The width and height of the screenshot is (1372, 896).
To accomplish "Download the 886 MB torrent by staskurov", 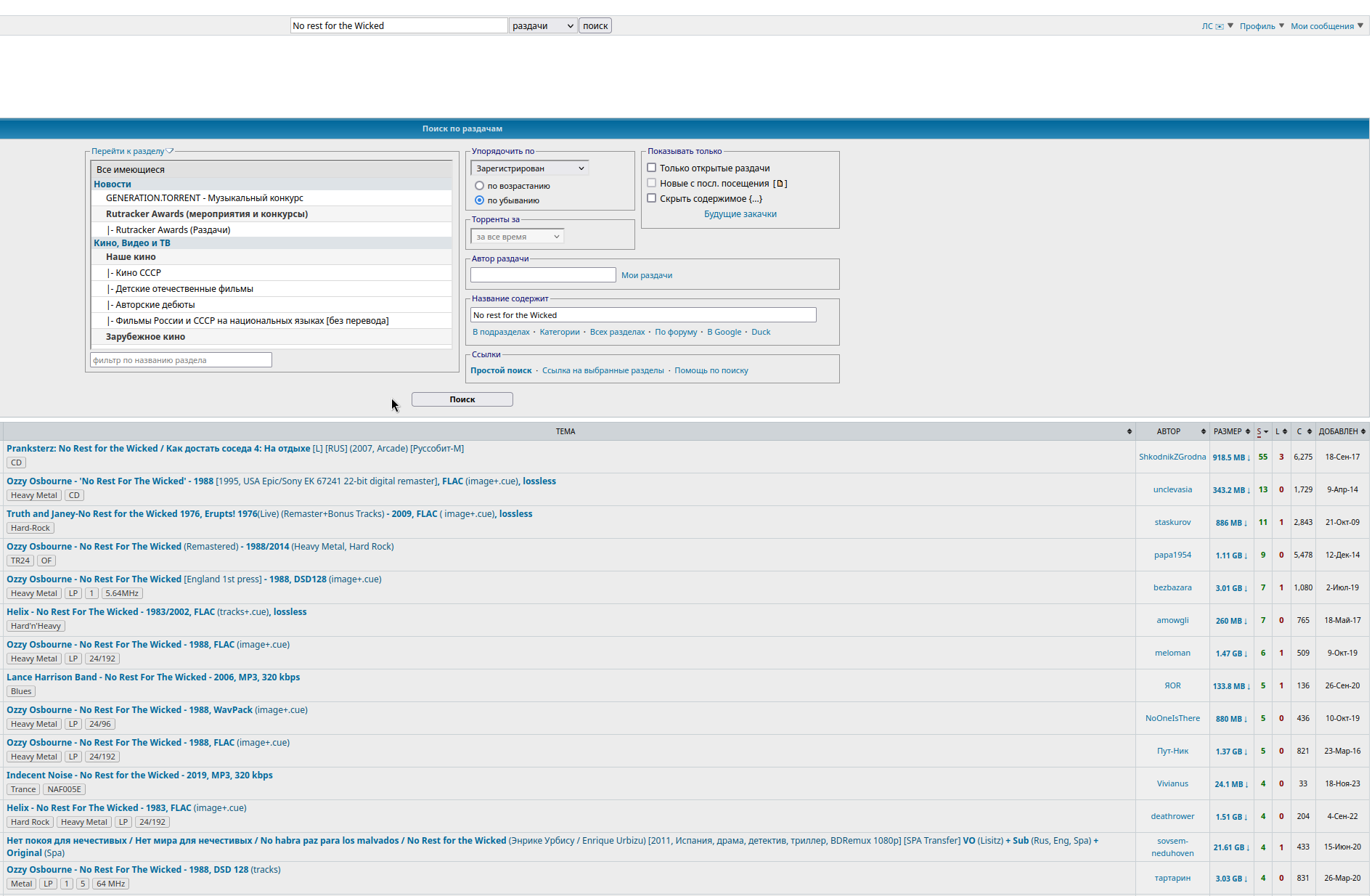I will coord(1231,523).
